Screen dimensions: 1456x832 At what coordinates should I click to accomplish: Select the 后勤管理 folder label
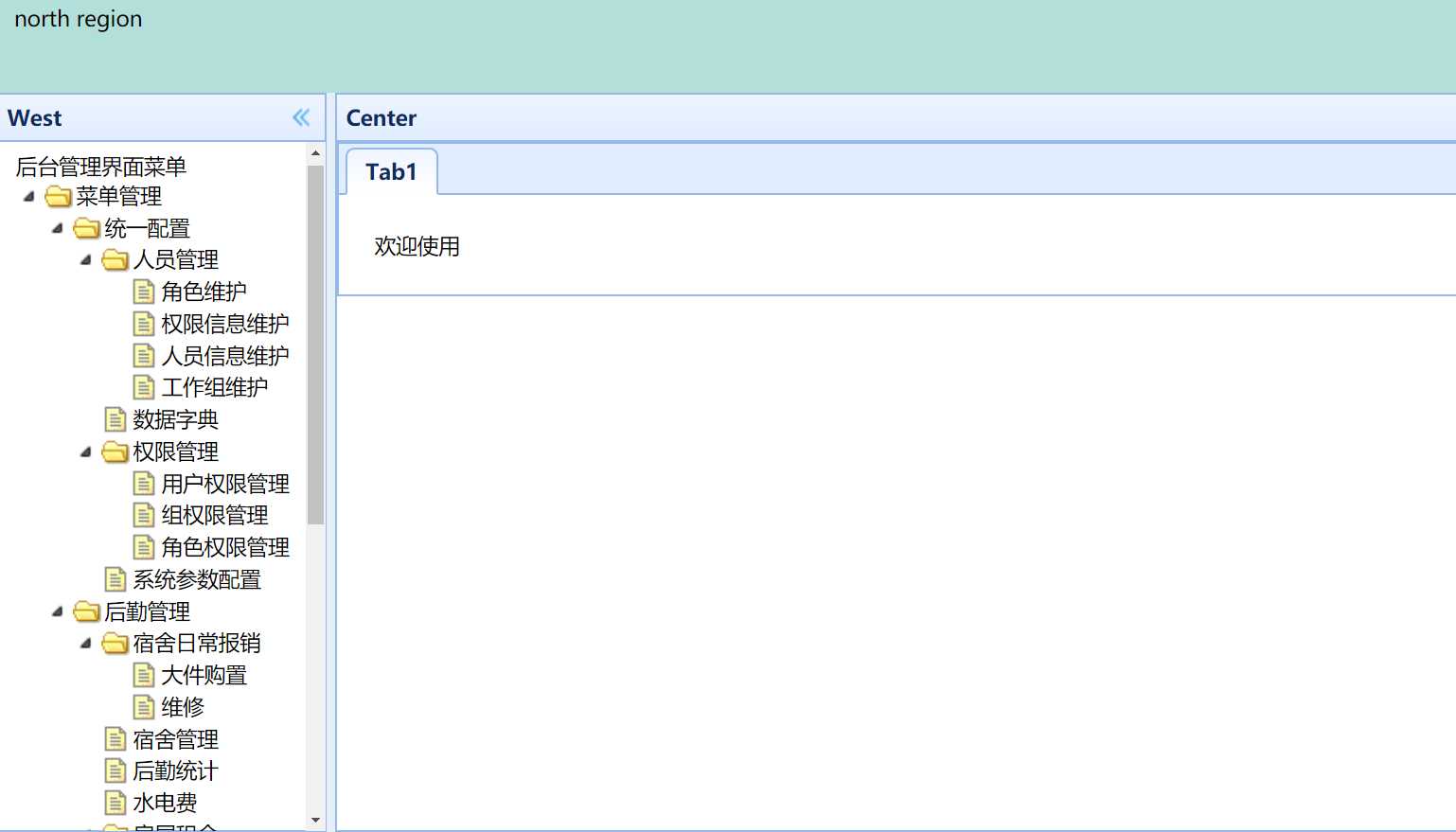[x=147, y=612]
